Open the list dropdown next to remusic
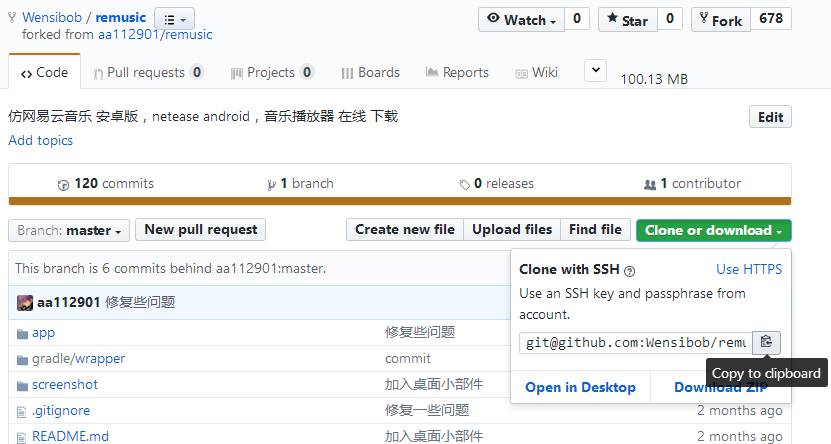Viewport: 831px width, 444px height. pyautogui.click(x=174, y=20)
